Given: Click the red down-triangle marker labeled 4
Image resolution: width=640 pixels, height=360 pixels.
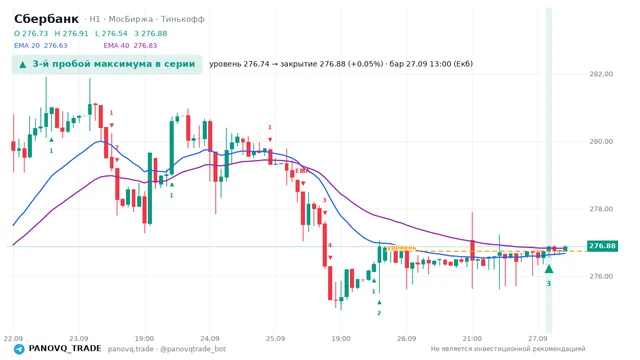Looking at the screenshot, I should 330,258.
